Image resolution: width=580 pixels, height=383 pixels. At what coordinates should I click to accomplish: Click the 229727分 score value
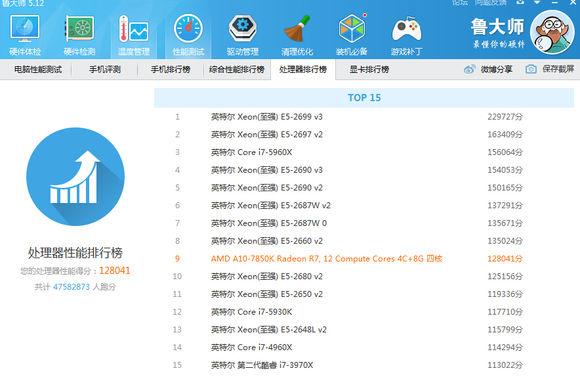tap(505, 117)
